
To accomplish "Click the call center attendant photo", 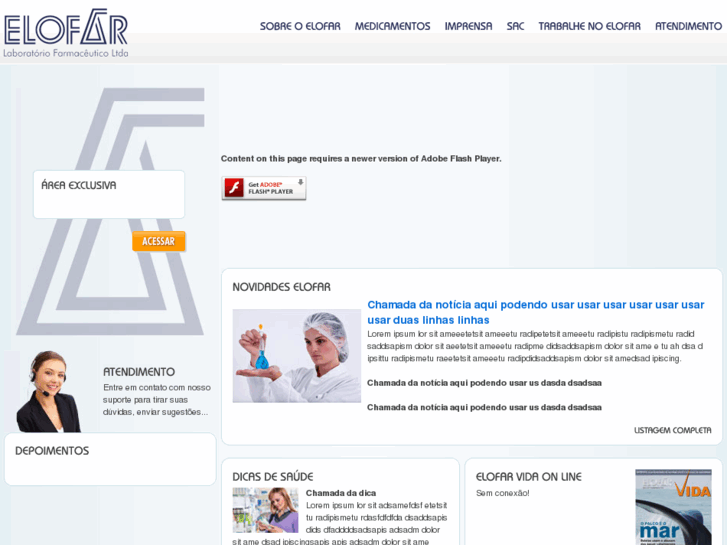I will point(48,391).
